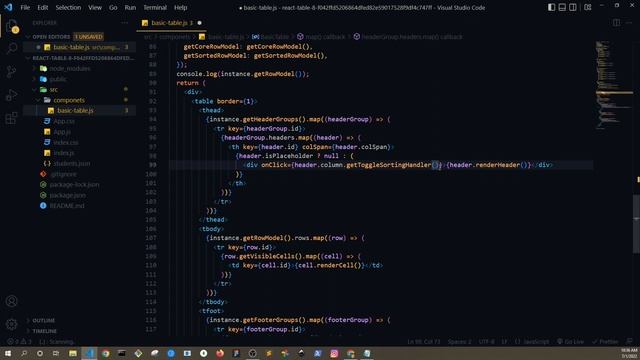This screenshot has width=640, height=360.
Task: Open the Go menu
Action: coord(113,7)
